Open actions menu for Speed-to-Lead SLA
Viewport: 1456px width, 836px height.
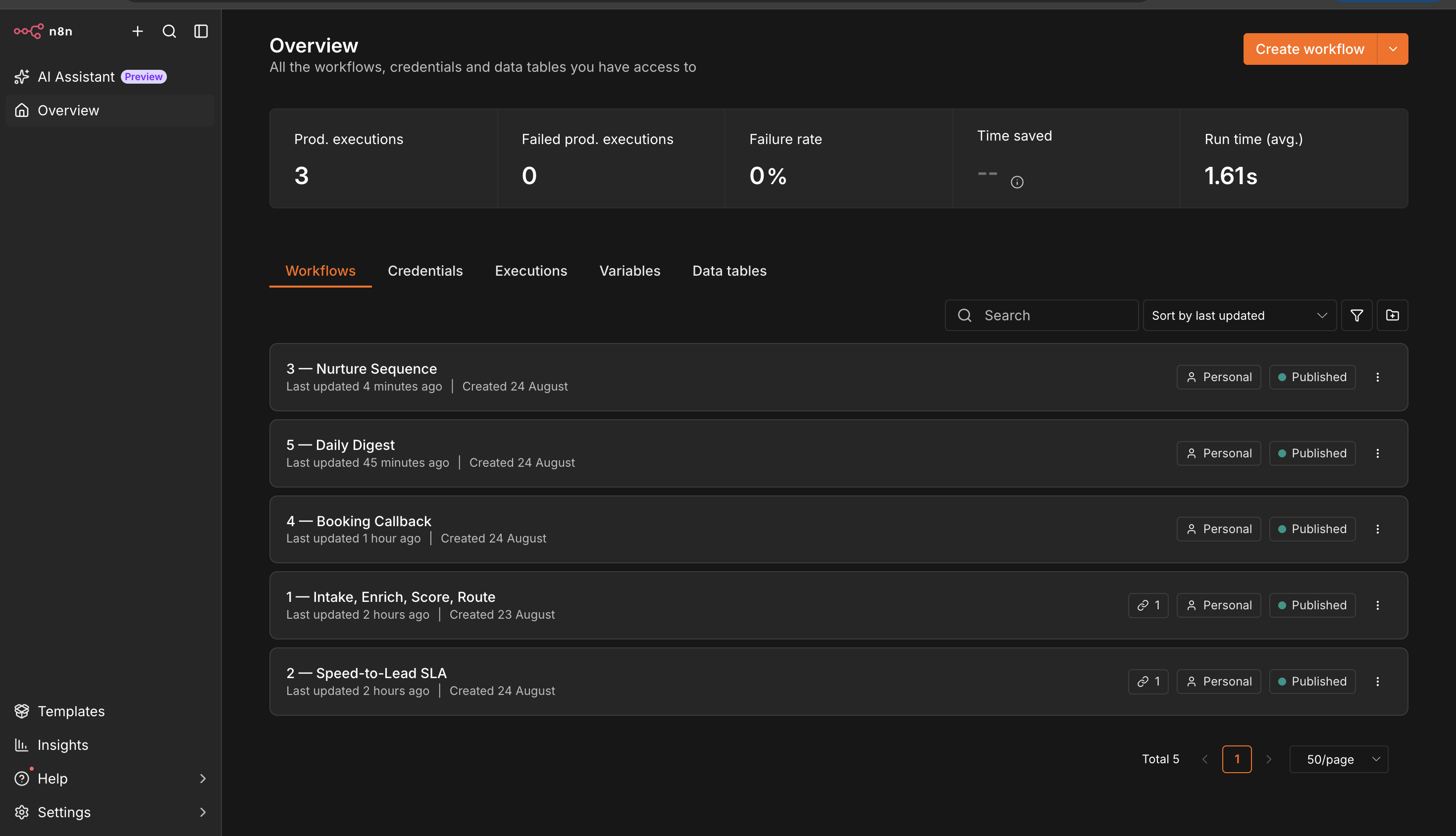point(1377,681)
